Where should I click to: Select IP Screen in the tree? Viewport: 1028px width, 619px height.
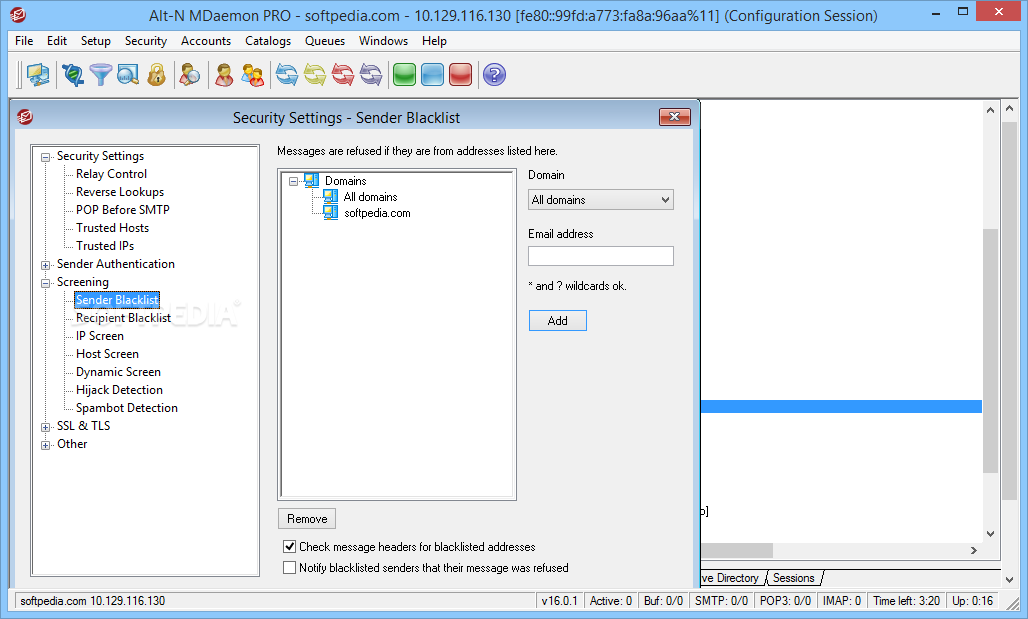click(x=100, y=336)
